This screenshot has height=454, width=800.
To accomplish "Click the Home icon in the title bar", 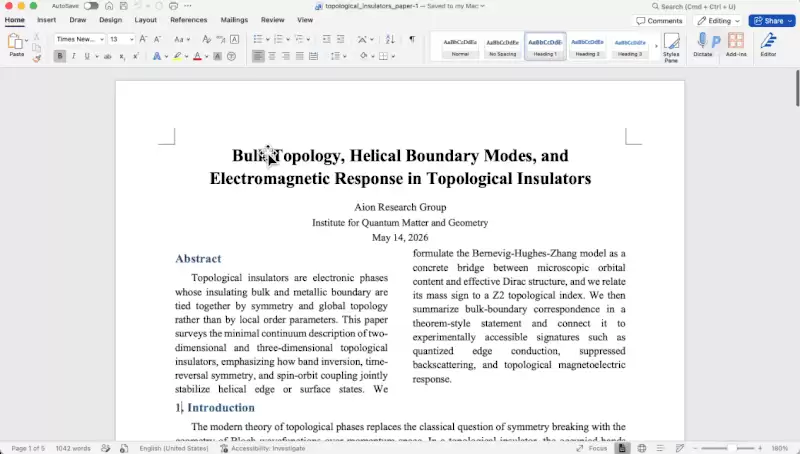I will point(109,6).
